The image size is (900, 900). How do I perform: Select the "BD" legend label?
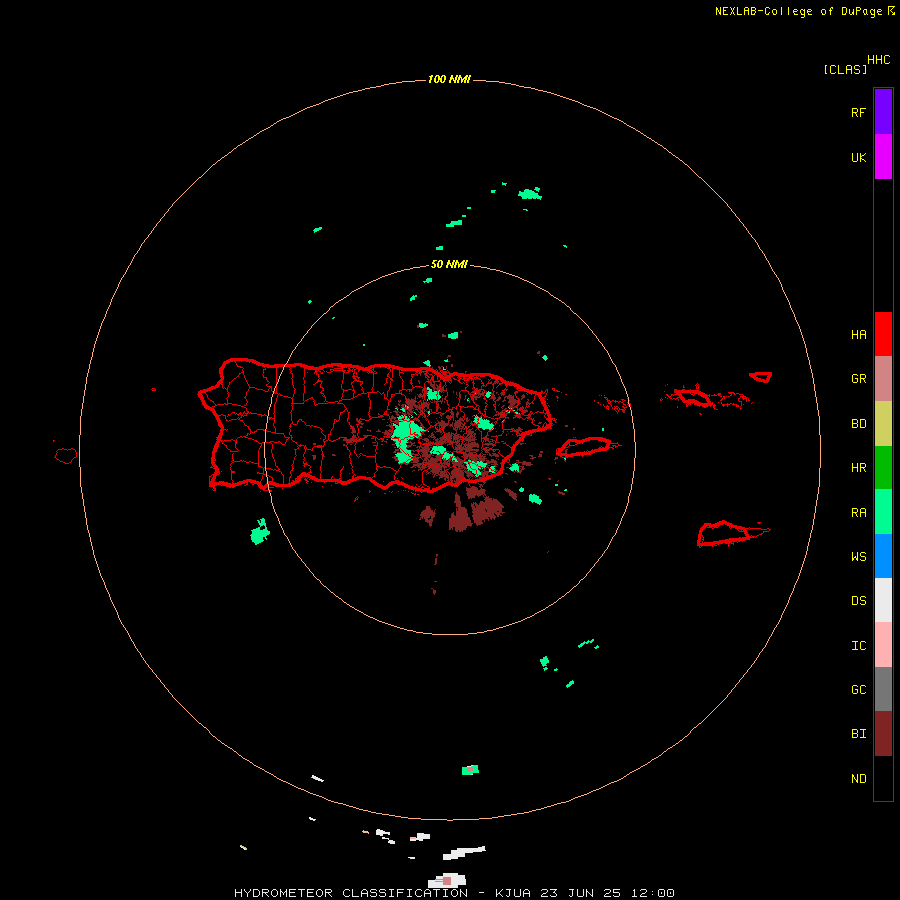pos(858,424)
